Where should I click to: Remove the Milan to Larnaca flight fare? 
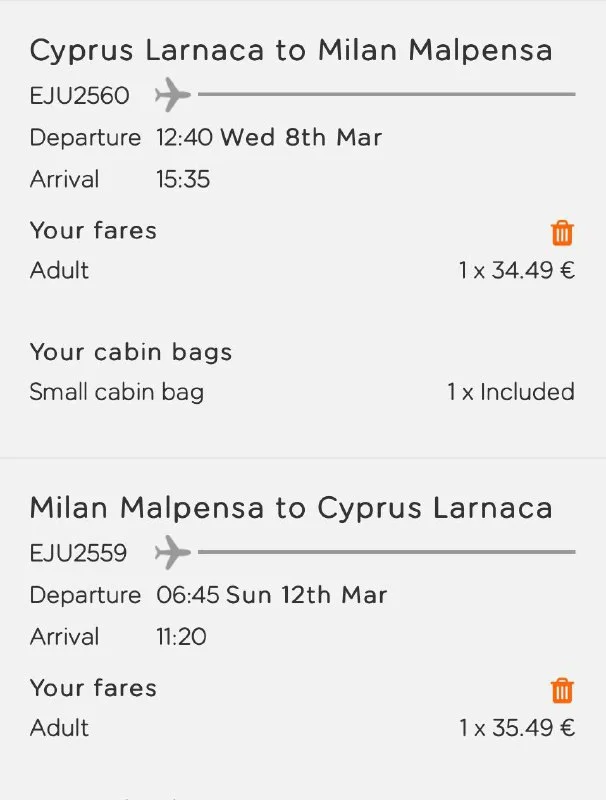[x=562, y=690]
